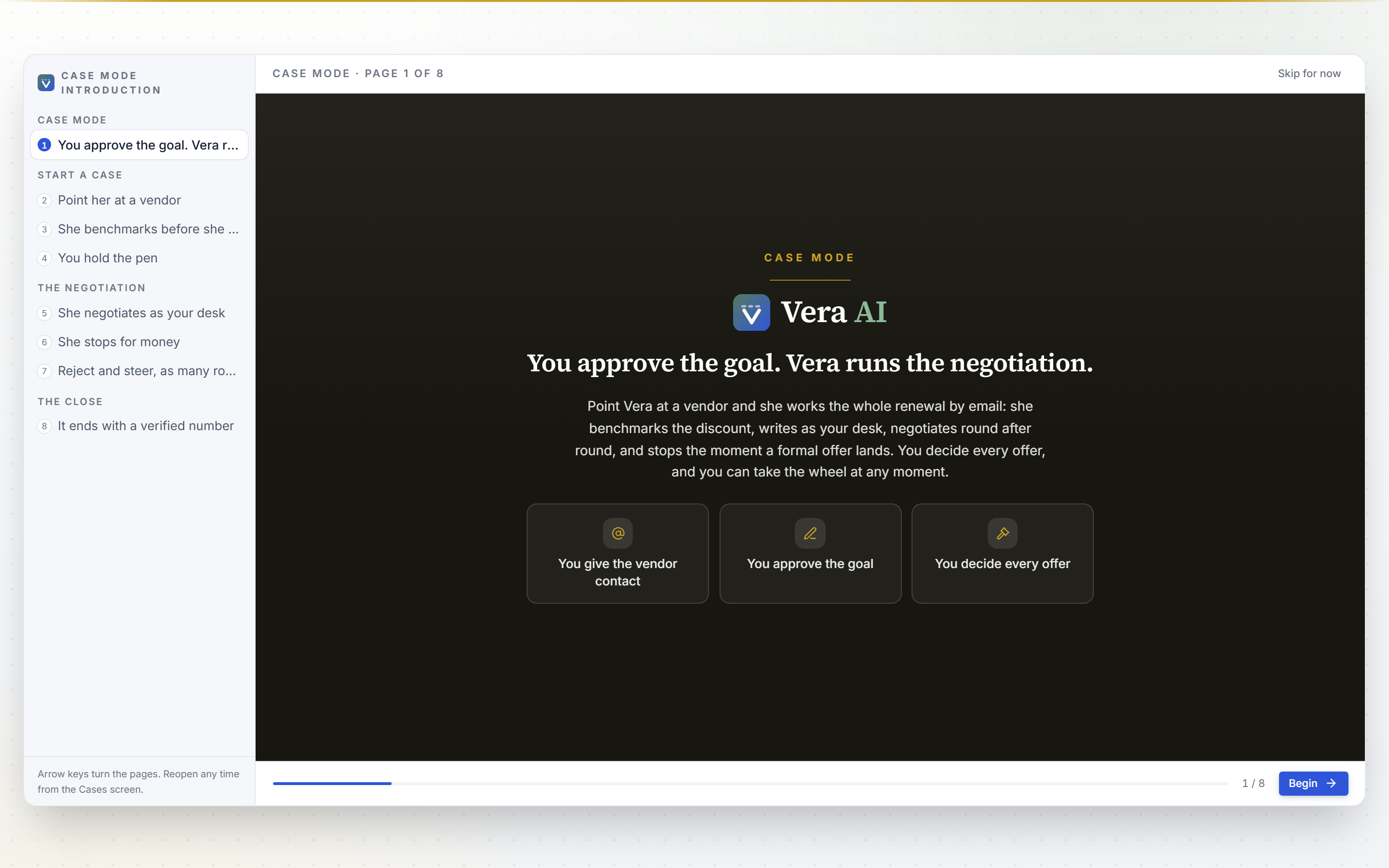Click the Begin button
Screen dimensions: 1389x868
1313,783
